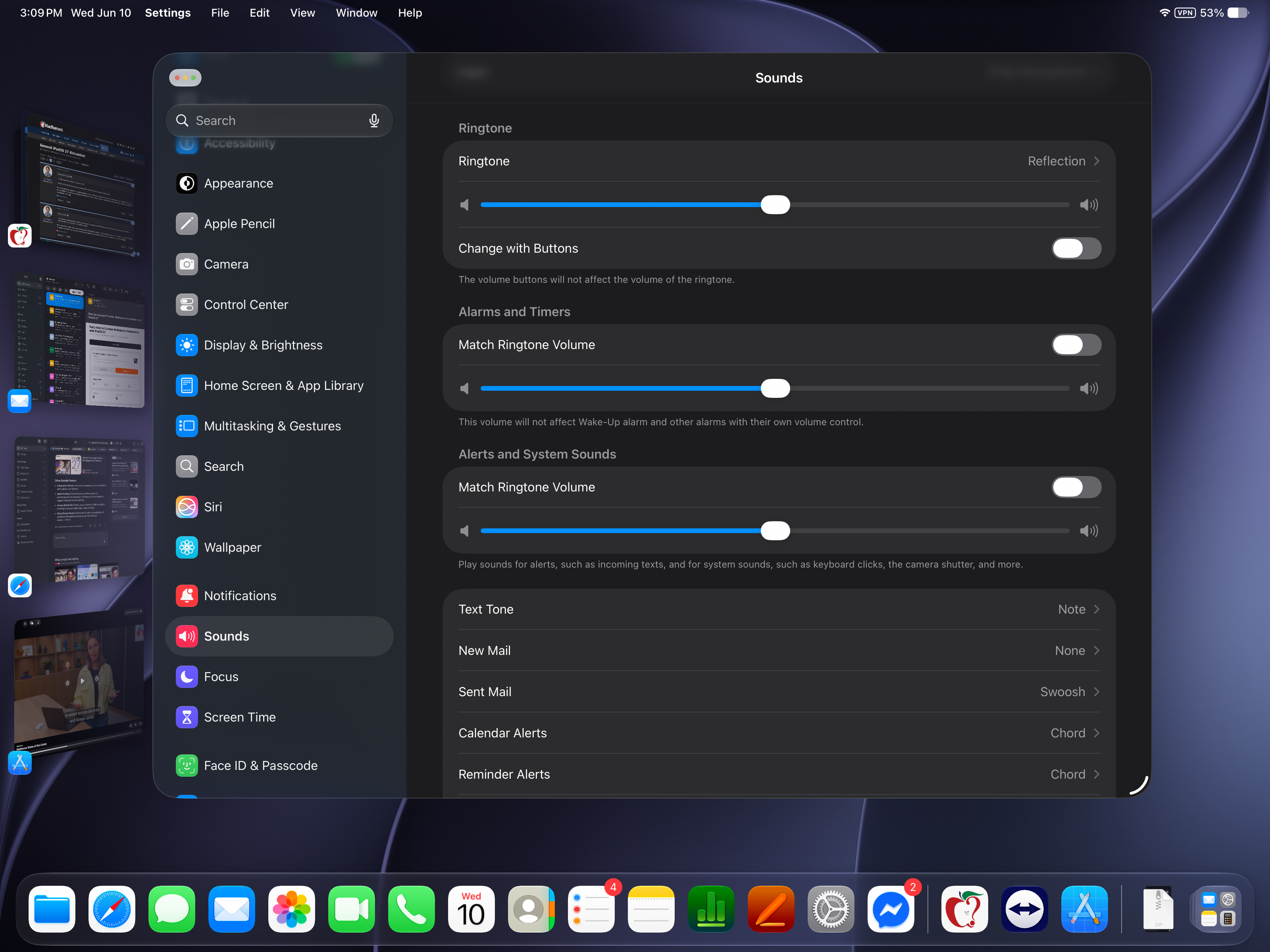Open Multitasking & Gestures icon

coord(187,426)
